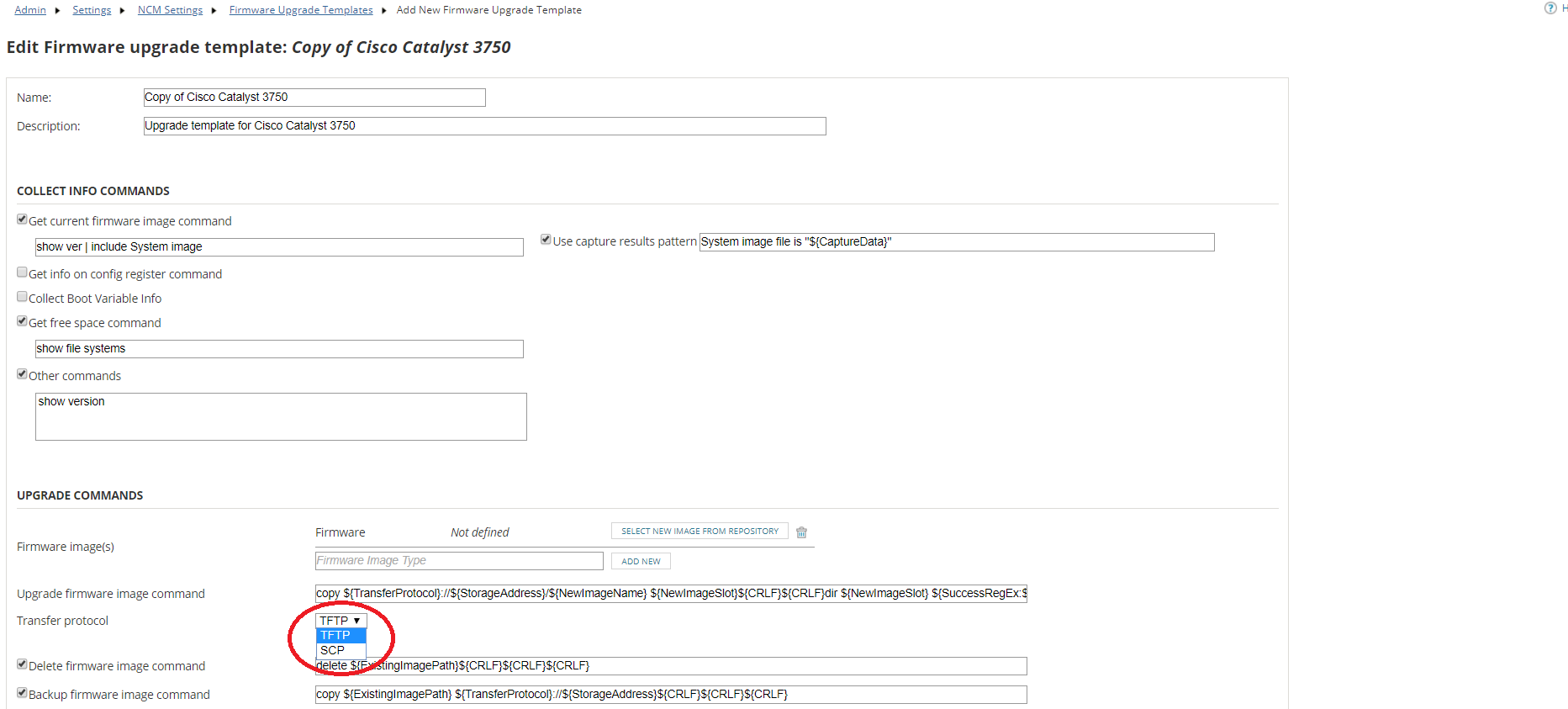Select SCP option in protocol list
Image resolution: width=1568 pixels, height=709 pixels.
point(341,650)
